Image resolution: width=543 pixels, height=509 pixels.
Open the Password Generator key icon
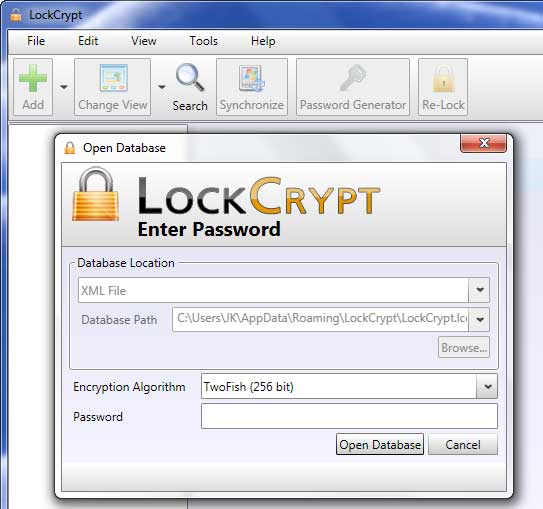coord(353,78)
